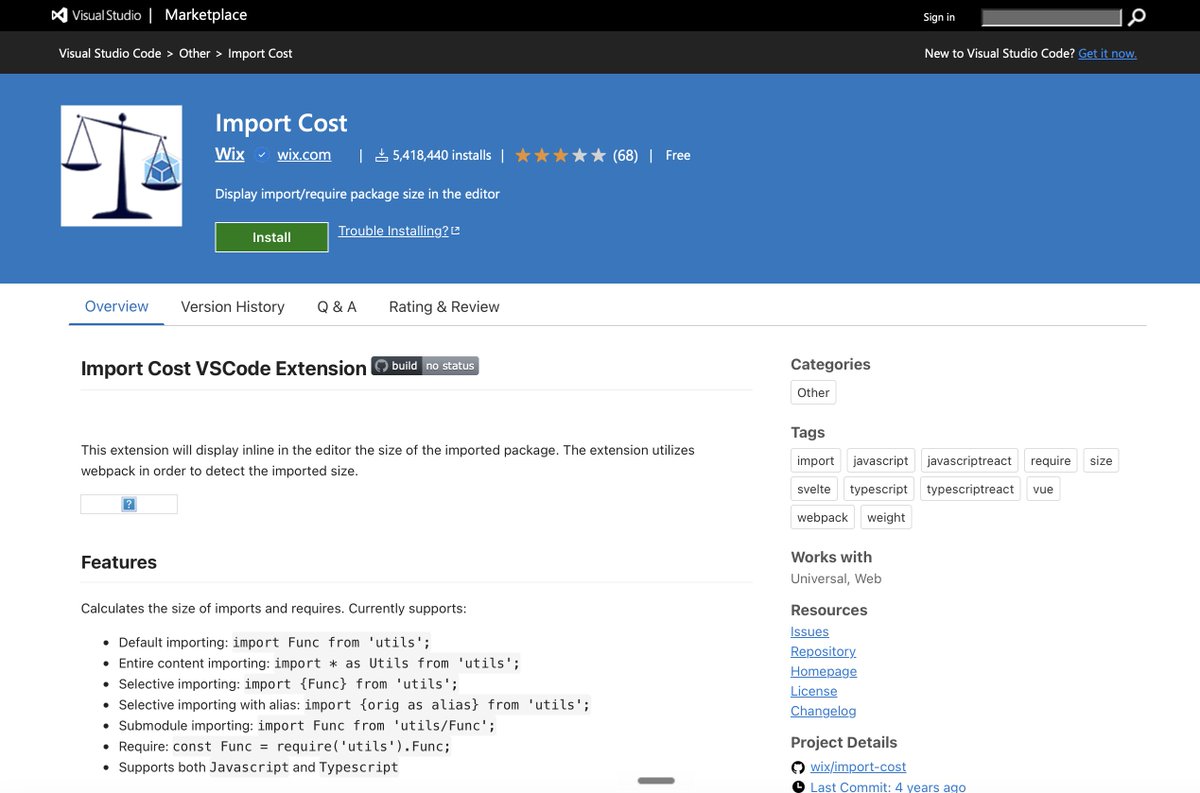1200x793 pixels.
Task: Switch to the Q & A tab
Action: (337, 307)
